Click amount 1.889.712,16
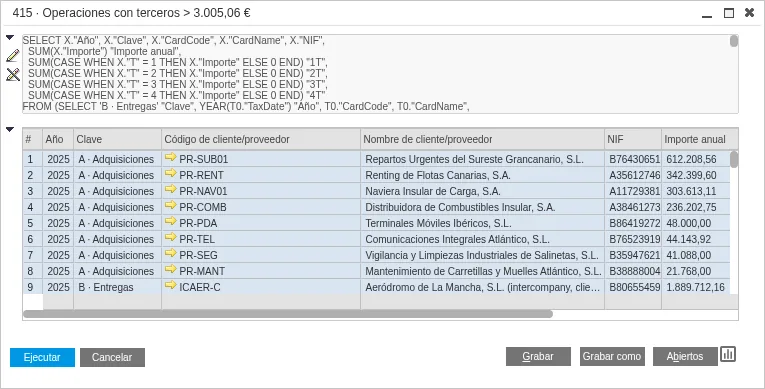The image size is (765, 389). click(x=696, y=287)
